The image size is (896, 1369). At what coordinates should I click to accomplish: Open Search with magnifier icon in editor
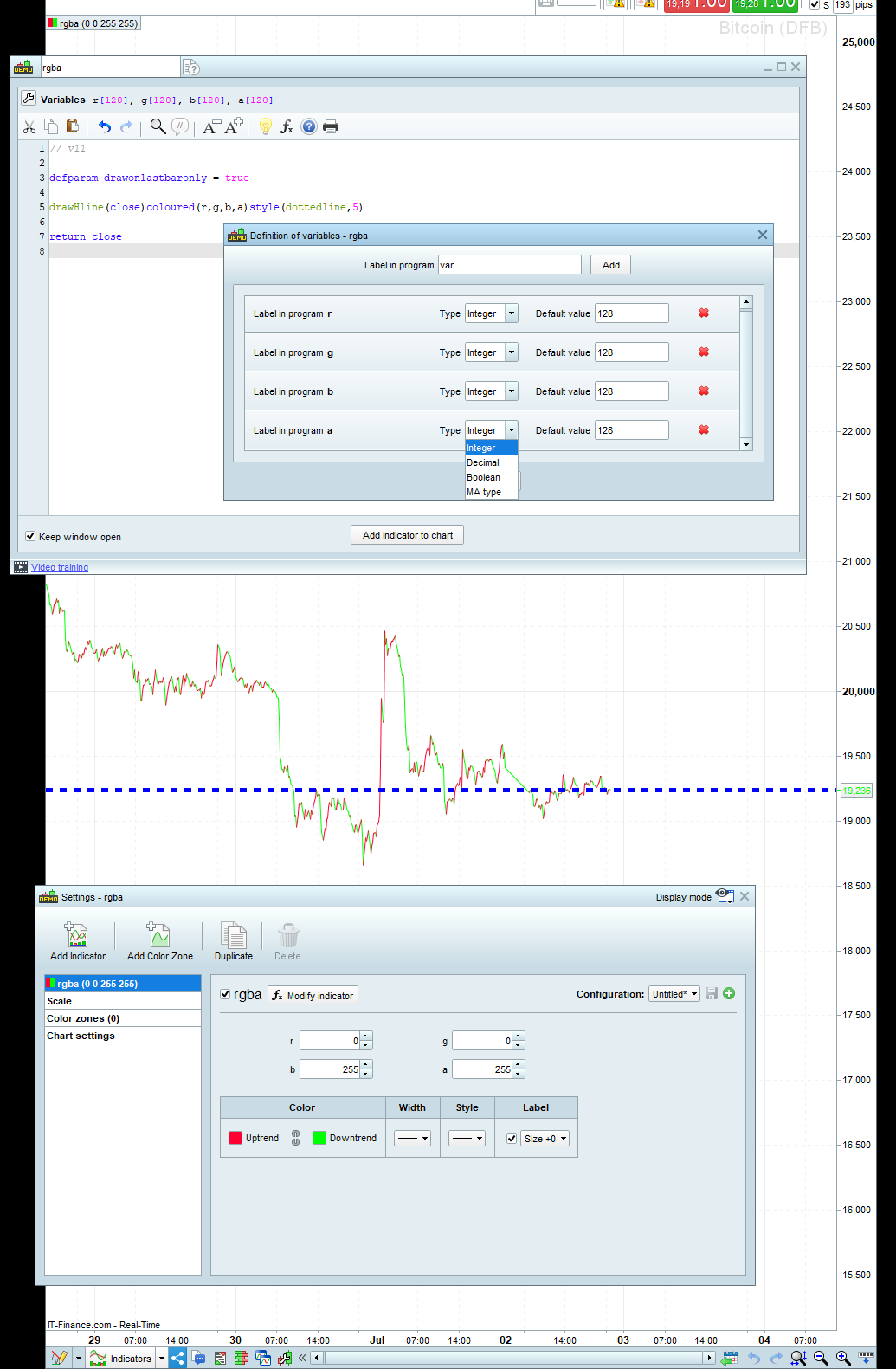158,126
